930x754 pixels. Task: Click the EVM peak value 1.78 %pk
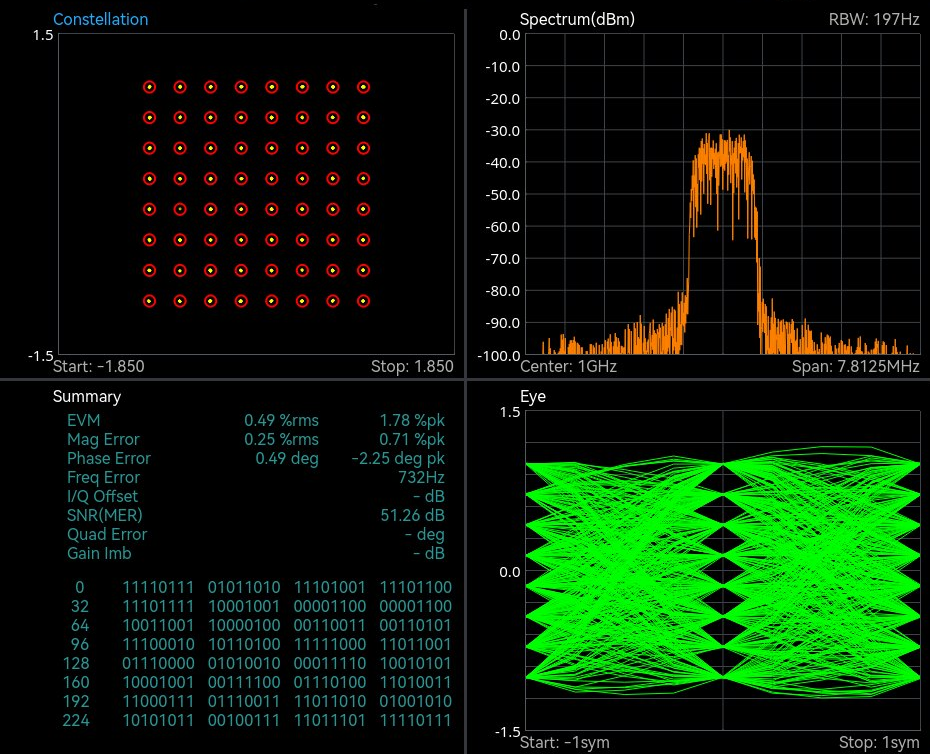(412, 420)
